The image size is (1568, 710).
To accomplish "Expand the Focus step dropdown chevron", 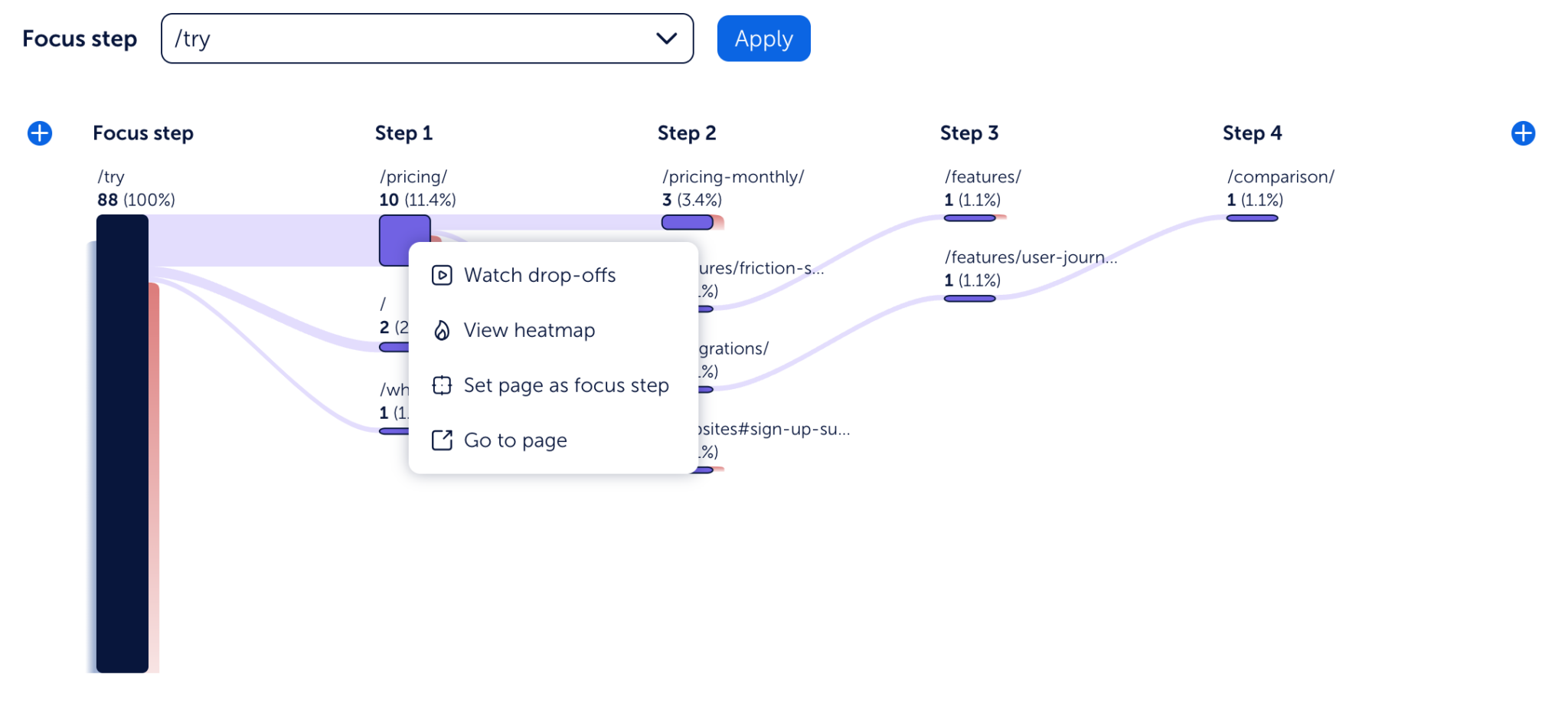I will click(x=666, y=38).
